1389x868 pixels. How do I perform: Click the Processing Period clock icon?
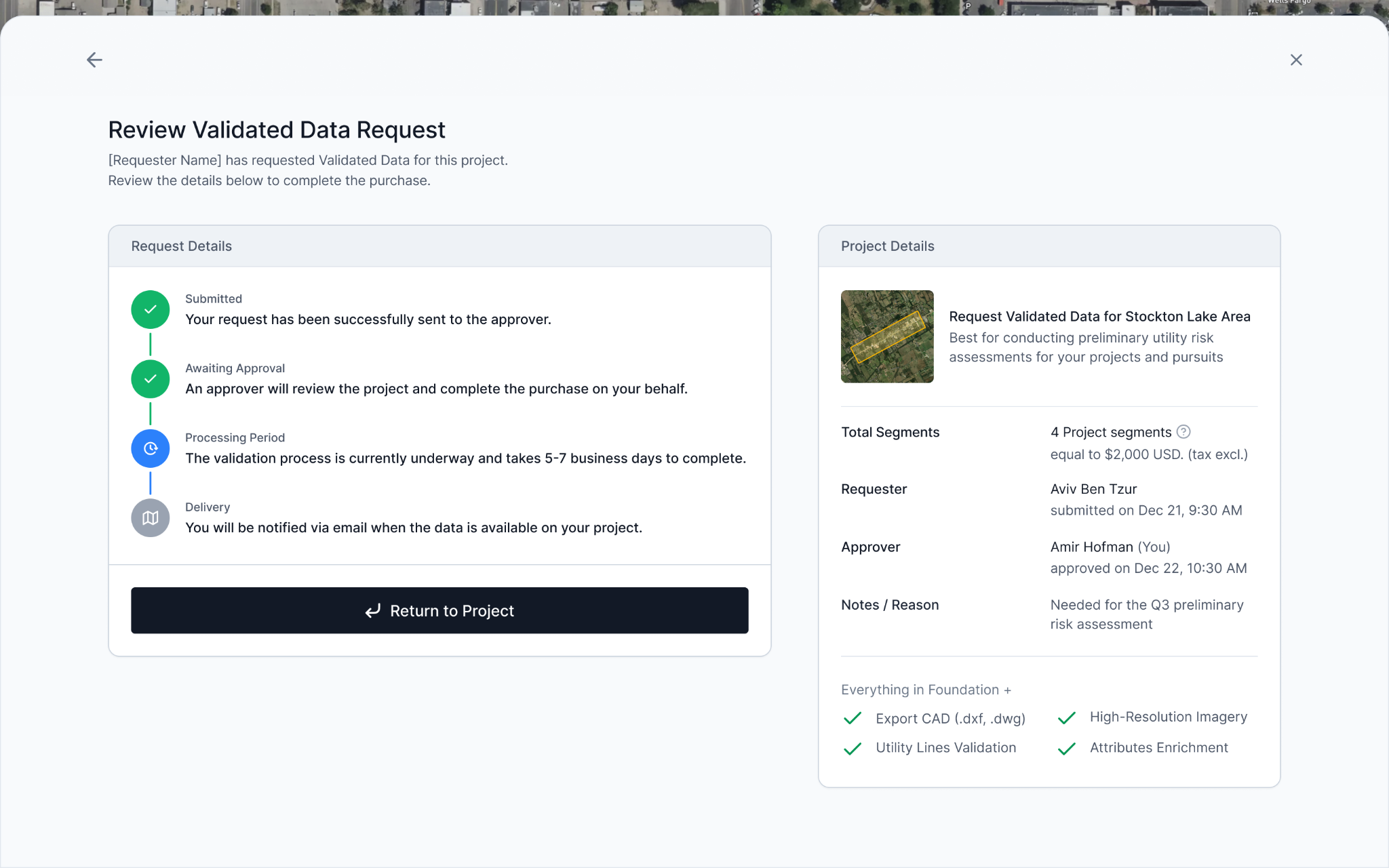click(x=150, y=448)
